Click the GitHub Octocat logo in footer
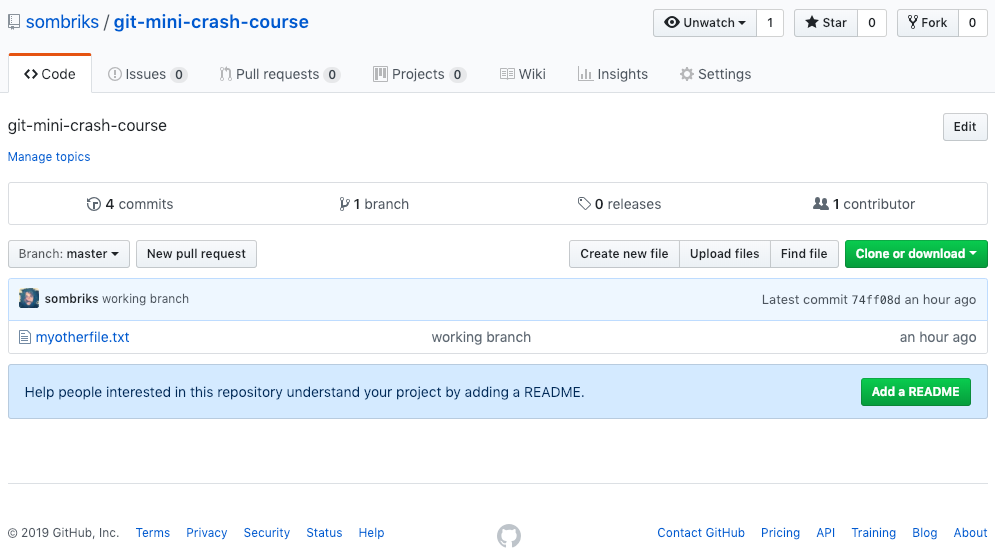 point(509,535)
